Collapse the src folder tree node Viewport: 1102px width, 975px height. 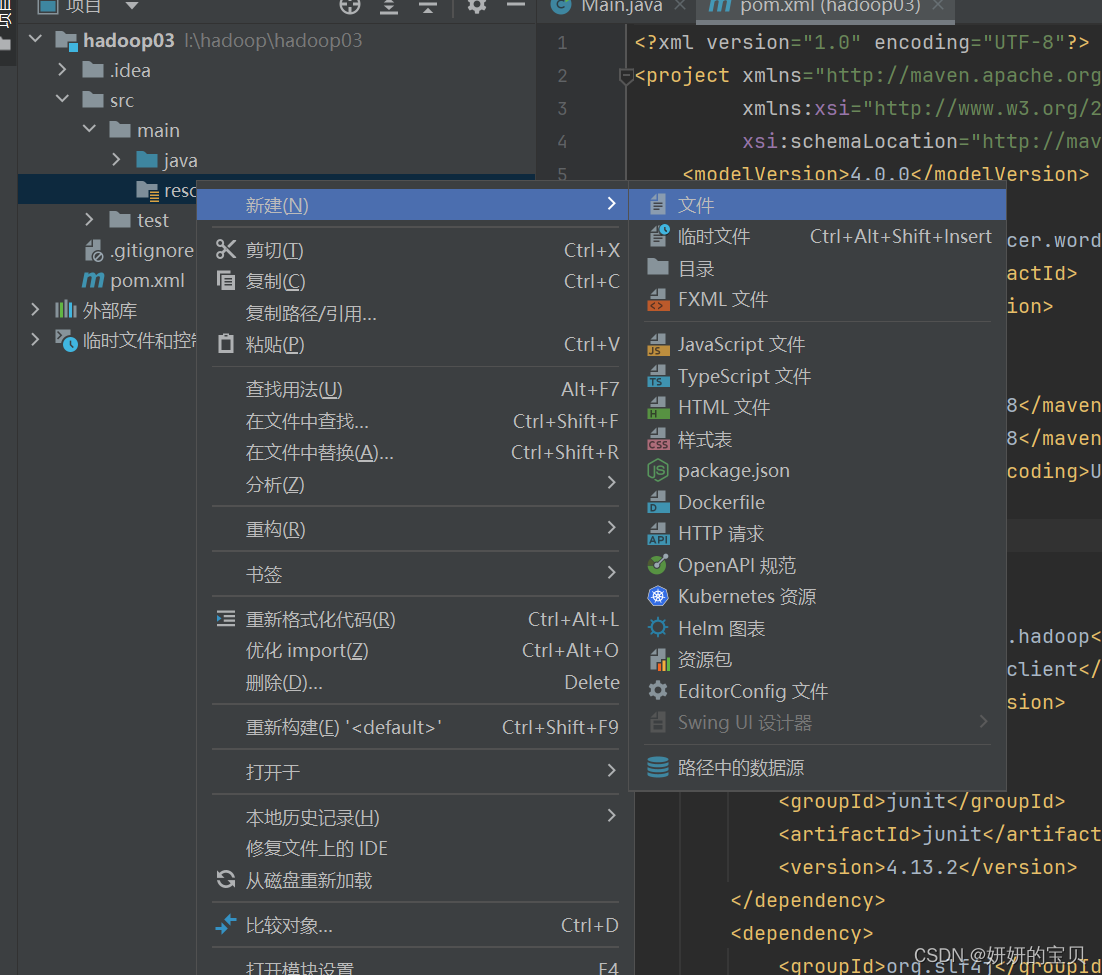point(63,100)
